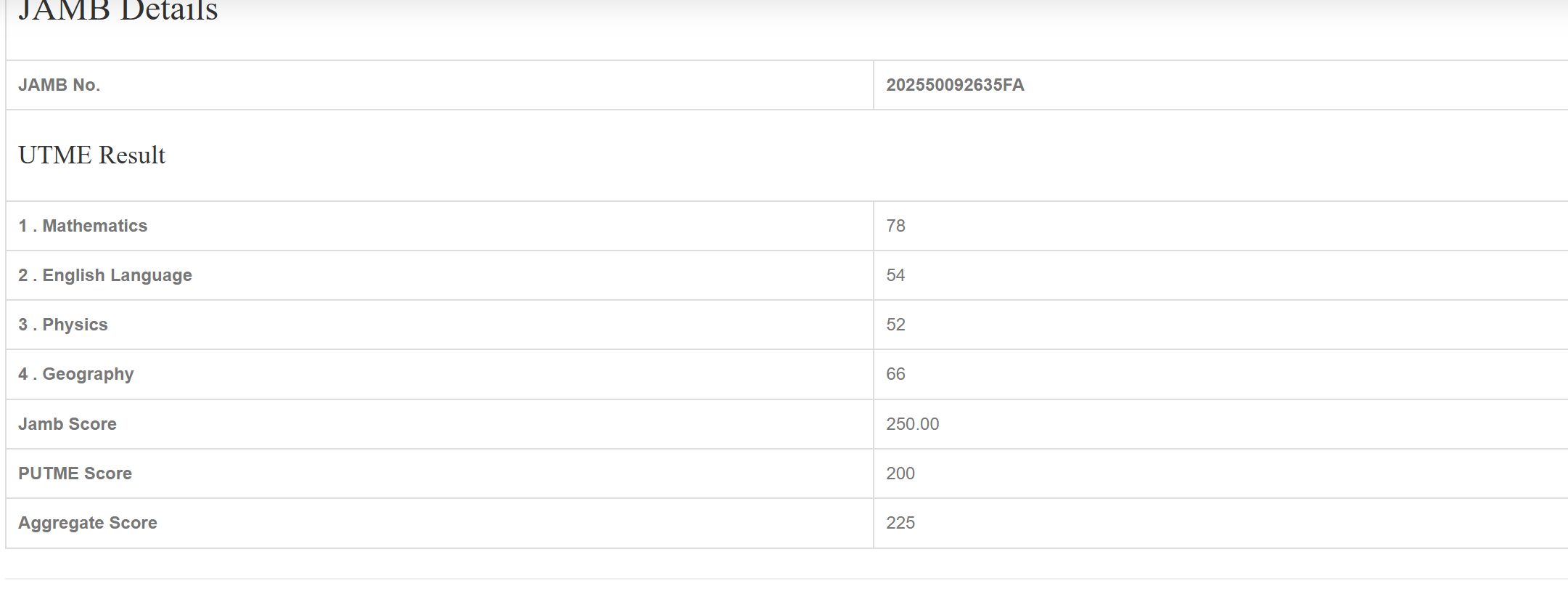Click the JAMB No. label
This screenshot has width=1568, height=602.
[x=59, y=85]
